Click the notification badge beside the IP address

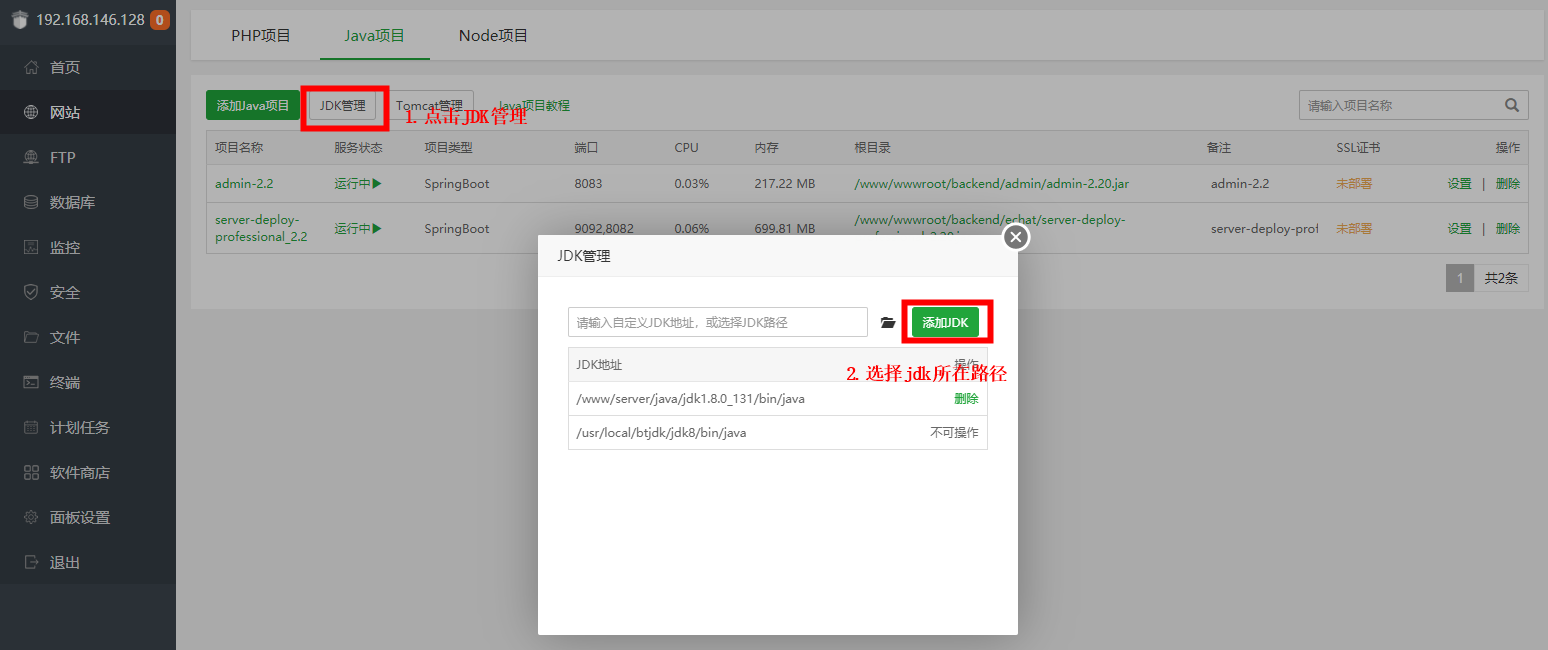[x=159, y=20]
